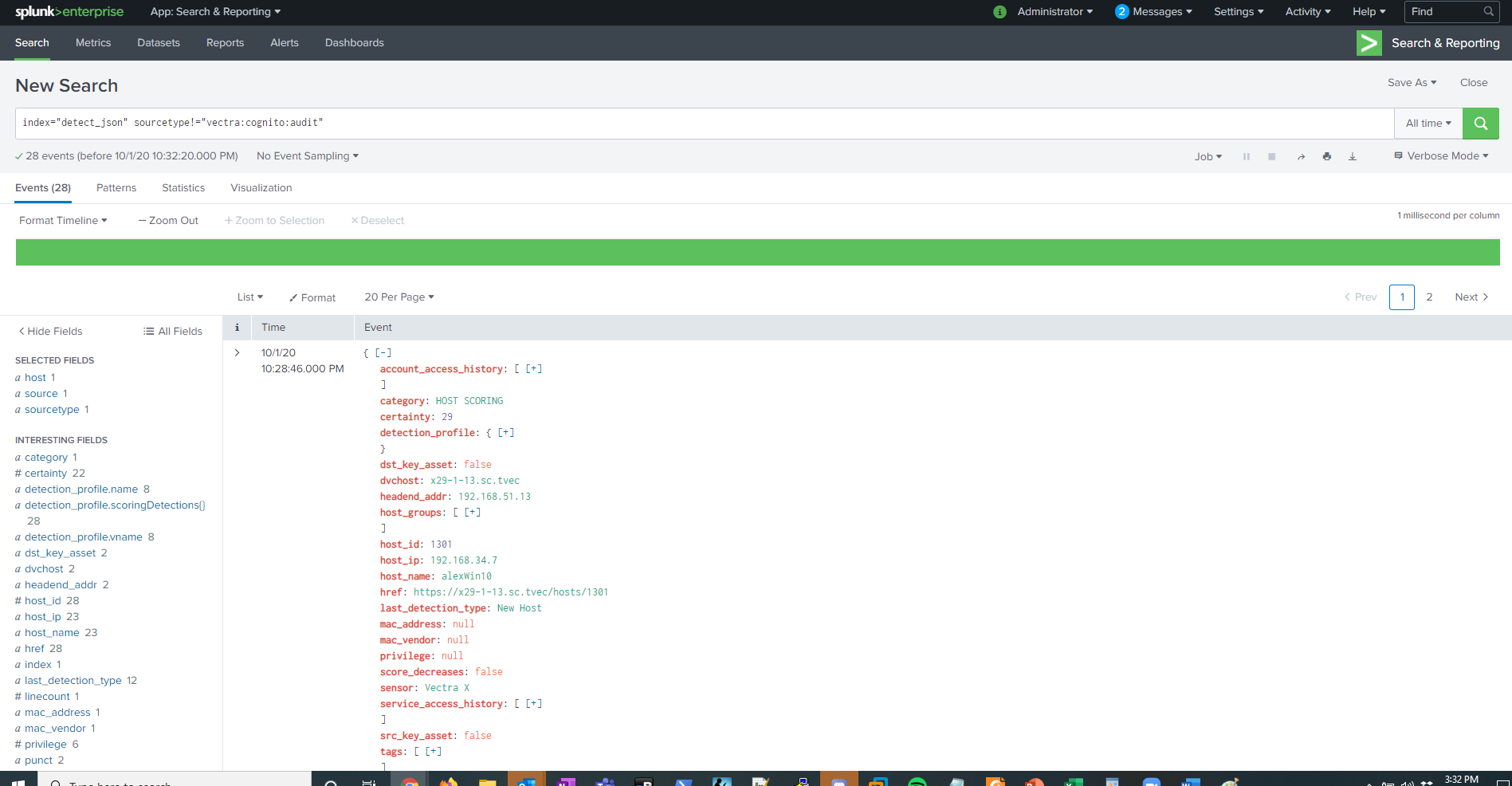1512x786 pixels.
Task: Click the info column header icon
Action: [x=237, y=328]
